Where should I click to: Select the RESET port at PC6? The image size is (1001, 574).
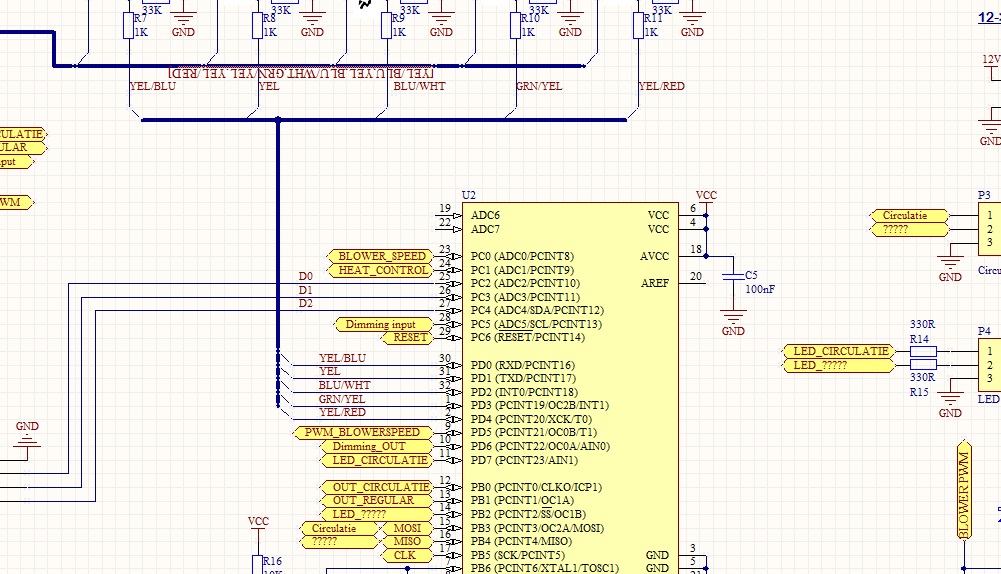tap(407, 337)
